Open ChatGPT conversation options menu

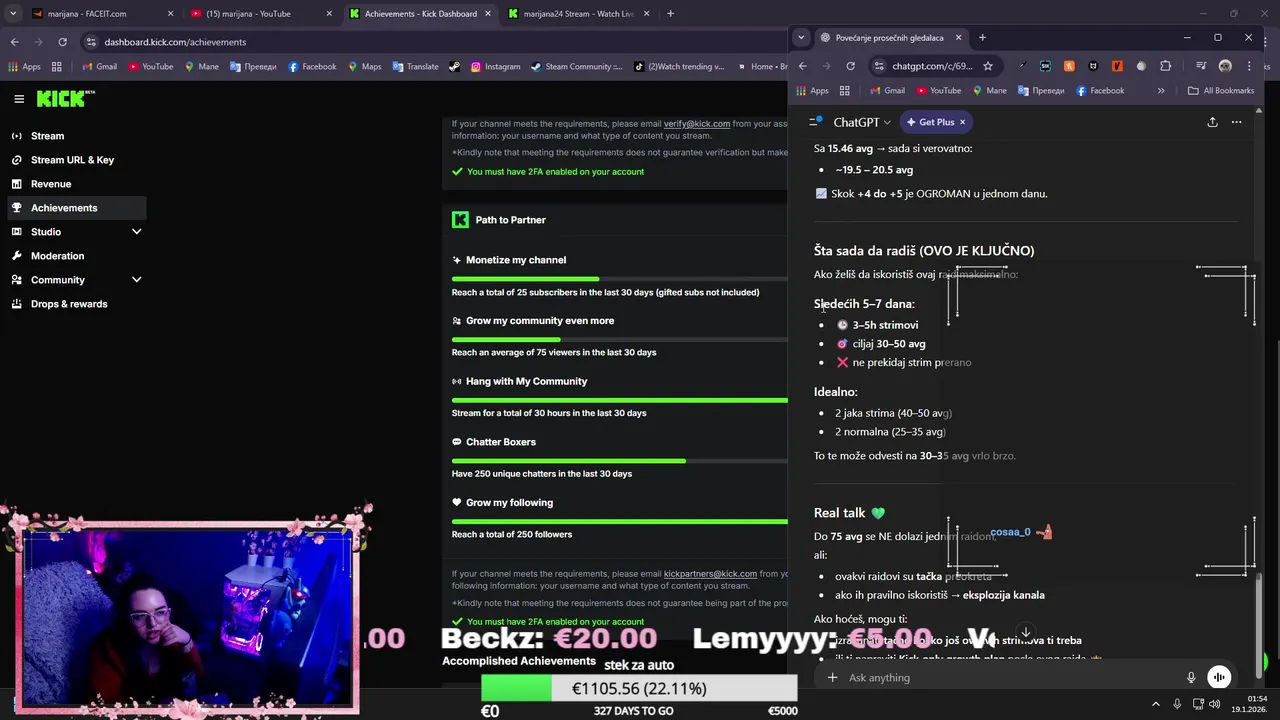[x=1236, y=122]
